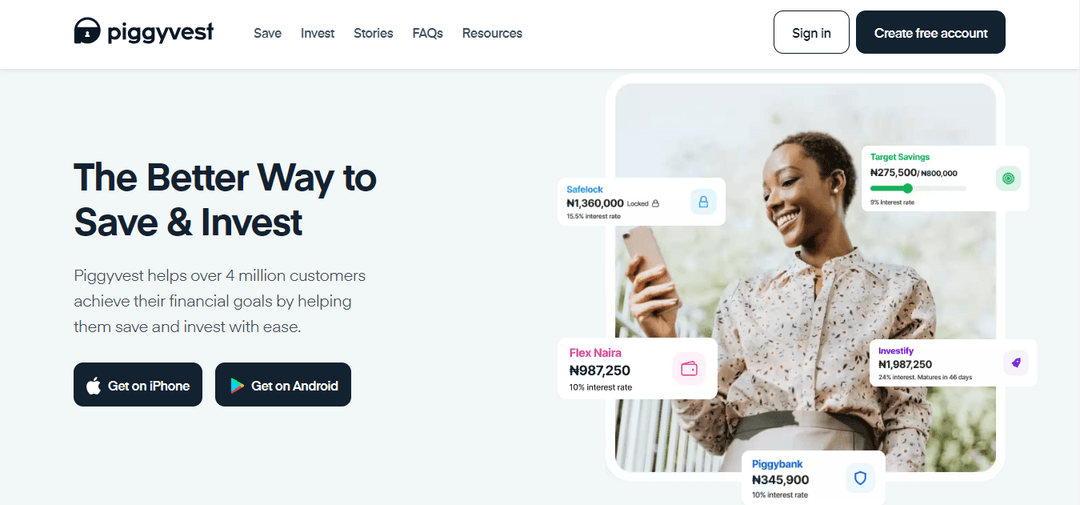Image resolution: width=1080 pixels, height=505 pixels.
Task: Click the Google Play triangle icon
Action: click(237, 386)
